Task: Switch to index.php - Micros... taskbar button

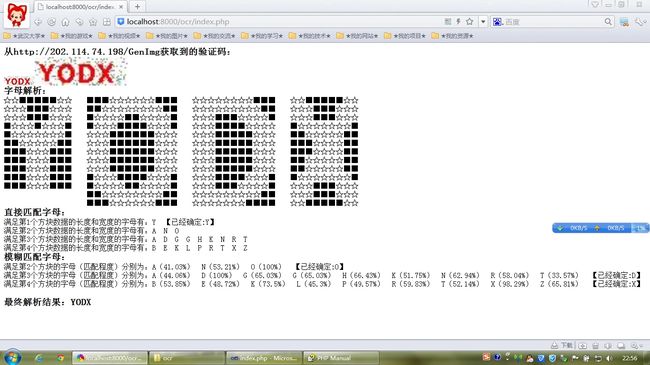Action: tap(264, 358)
